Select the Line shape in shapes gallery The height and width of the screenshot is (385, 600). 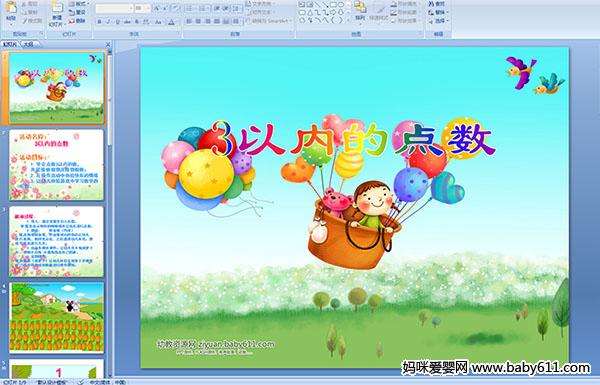(317, 5)
